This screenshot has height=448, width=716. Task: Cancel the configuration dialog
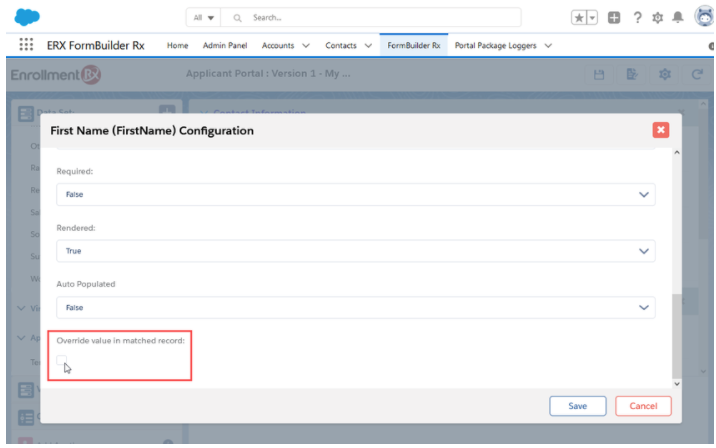click(x=643, y=405)
